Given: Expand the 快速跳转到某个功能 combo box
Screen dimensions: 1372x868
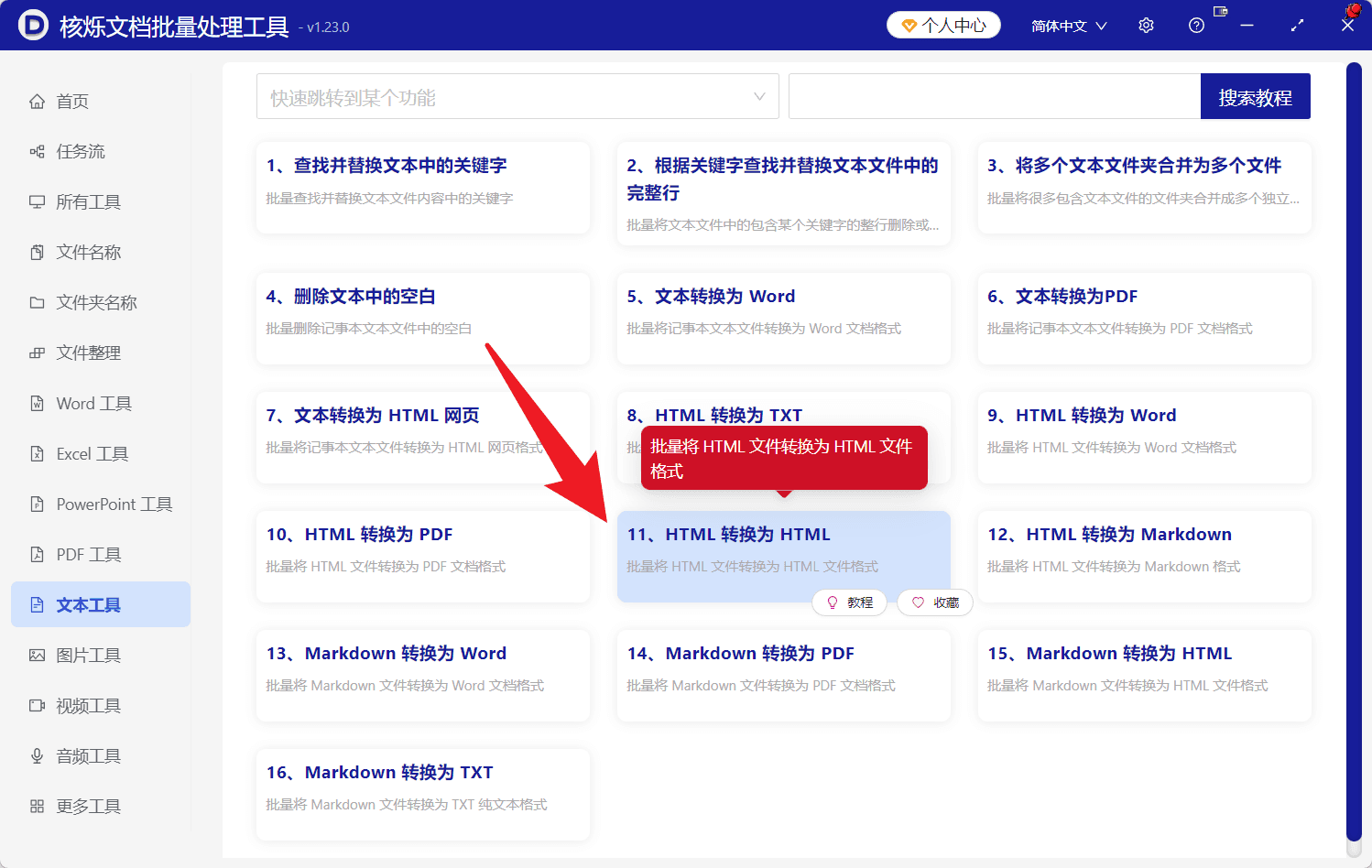Looking at the screenshot, I should click(x=517, y=96).
